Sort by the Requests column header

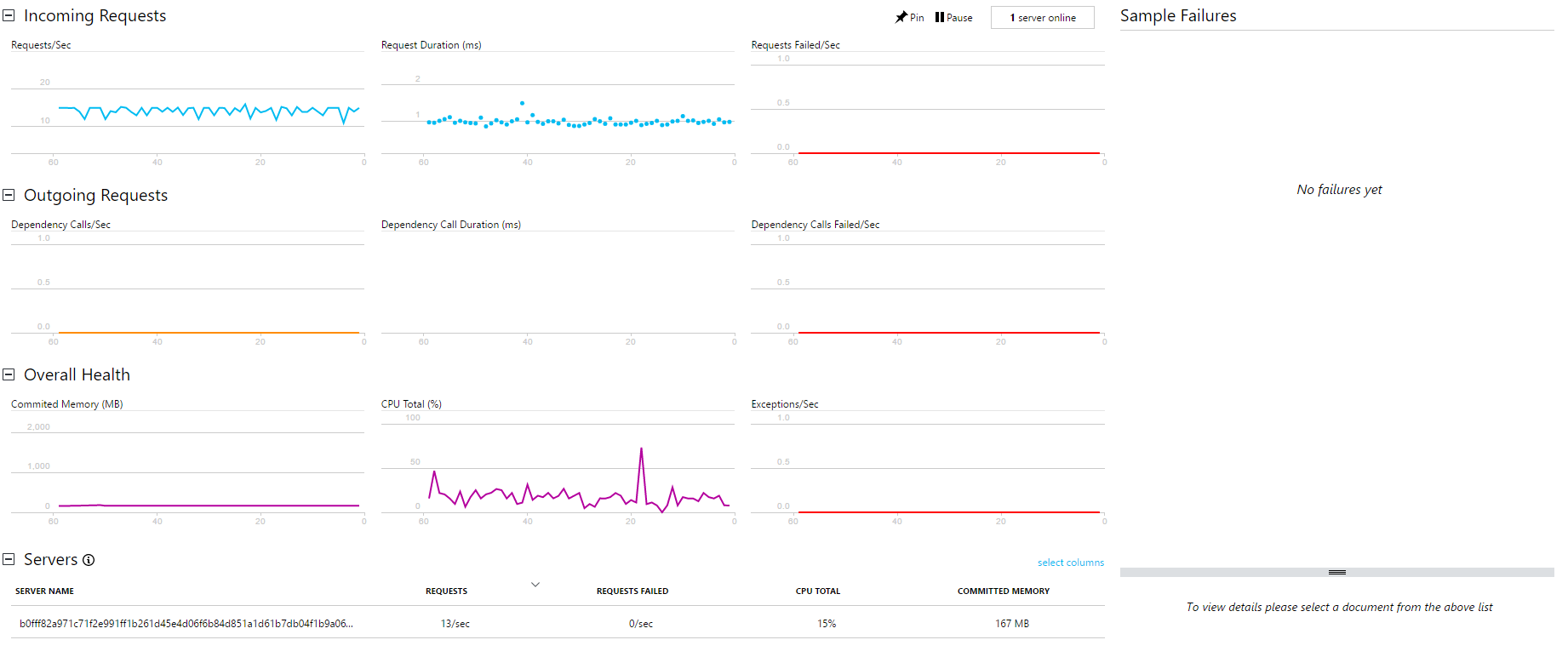pyautogui.click(x=446, y=591)
